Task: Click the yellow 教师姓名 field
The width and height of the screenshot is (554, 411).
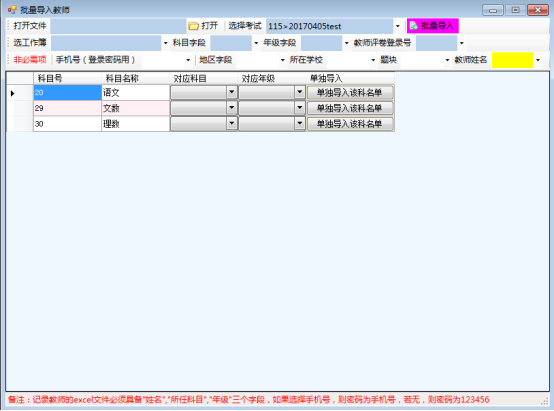Action: pos(513,60)
